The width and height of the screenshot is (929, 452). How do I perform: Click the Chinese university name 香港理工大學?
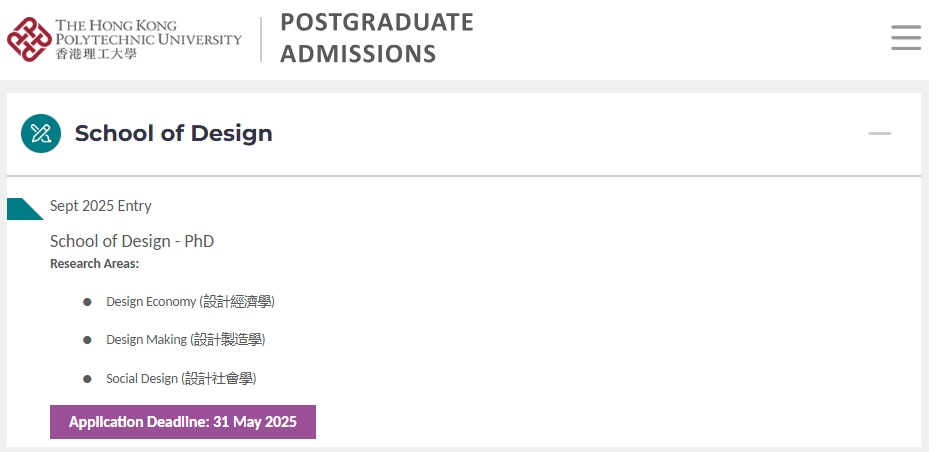95,54
